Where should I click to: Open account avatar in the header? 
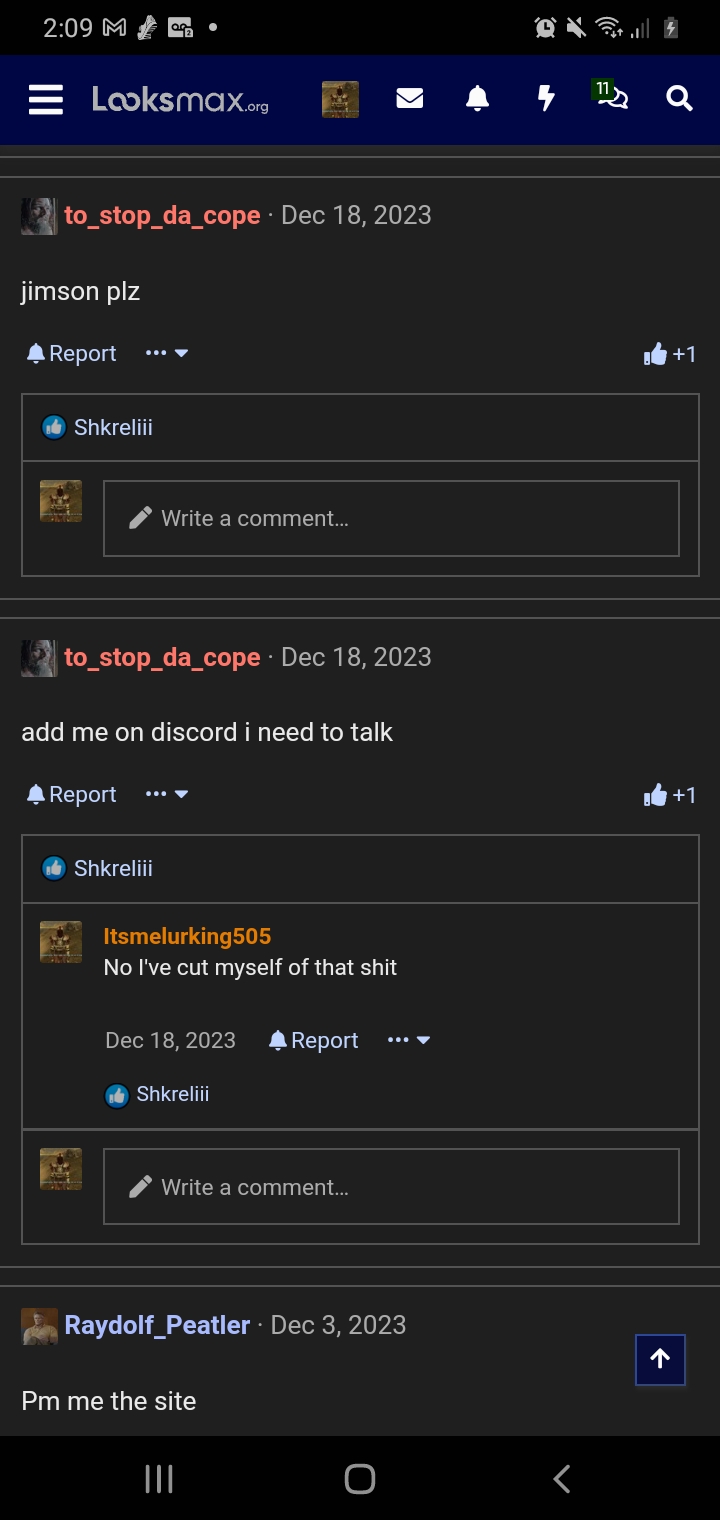point(340,99)
